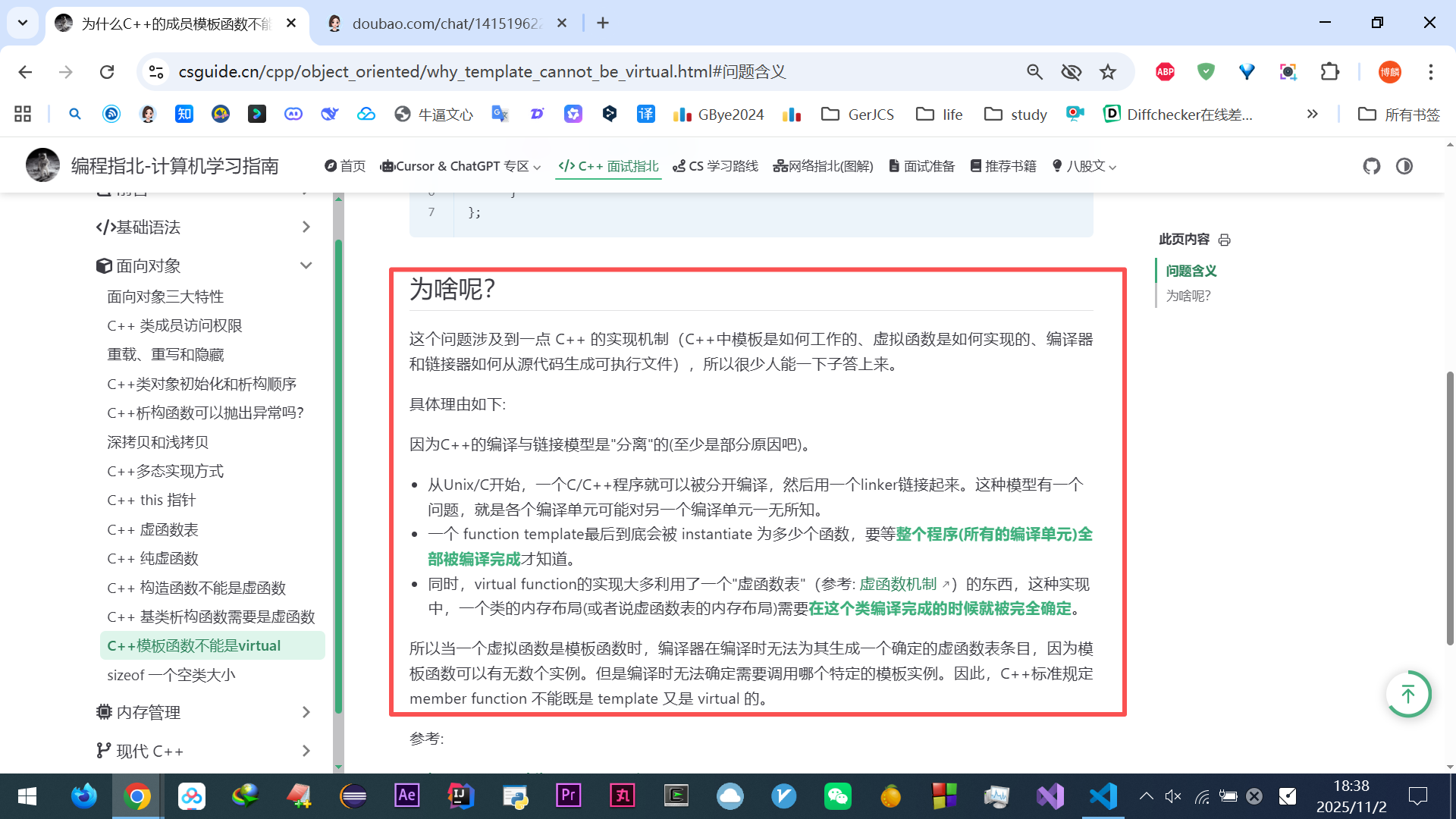Expand the 基础语法 sidebar section
Image resolution: width=1456 pixels, height=819 pixels.
coord(306,227)
